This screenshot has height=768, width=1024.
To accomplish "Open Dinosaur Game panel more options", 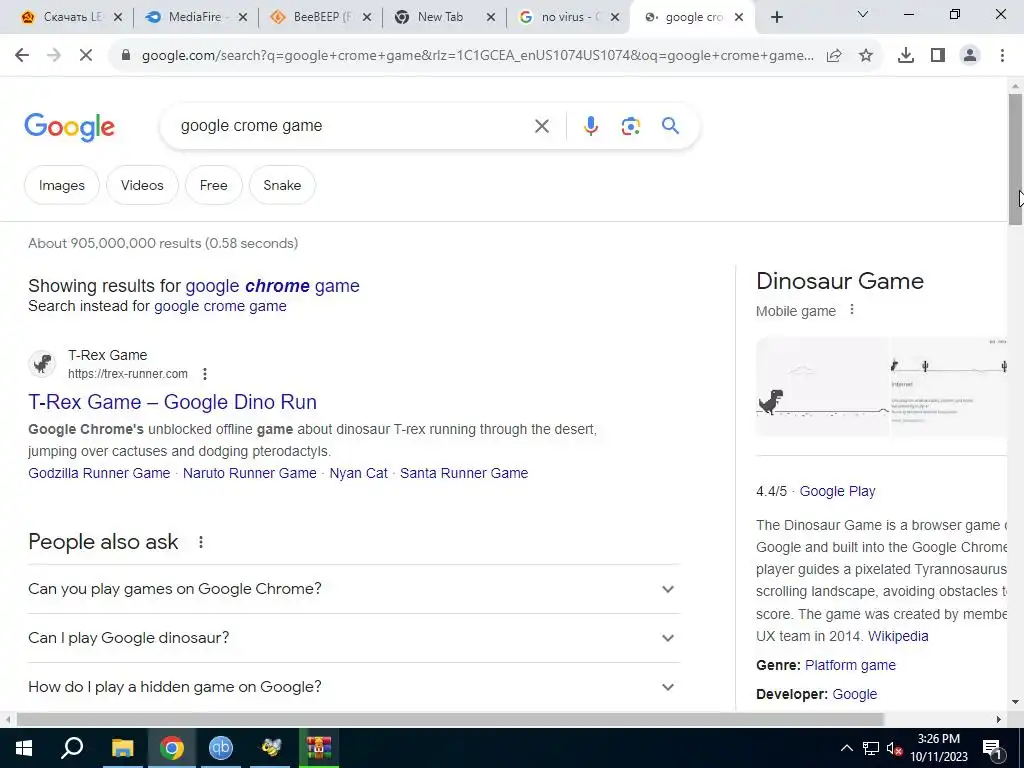I will point(851,310).
